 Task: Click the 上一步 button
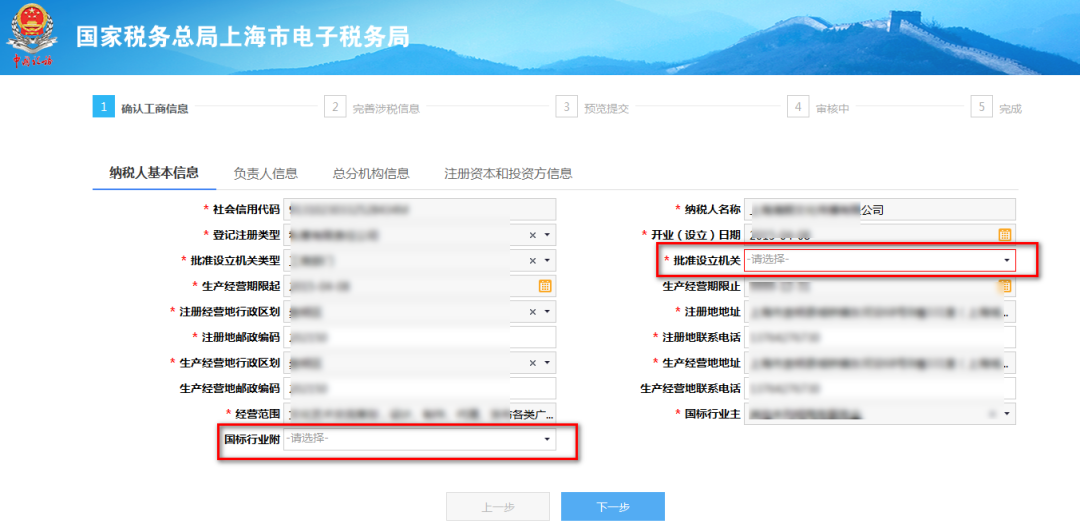(x=498, y=507)
